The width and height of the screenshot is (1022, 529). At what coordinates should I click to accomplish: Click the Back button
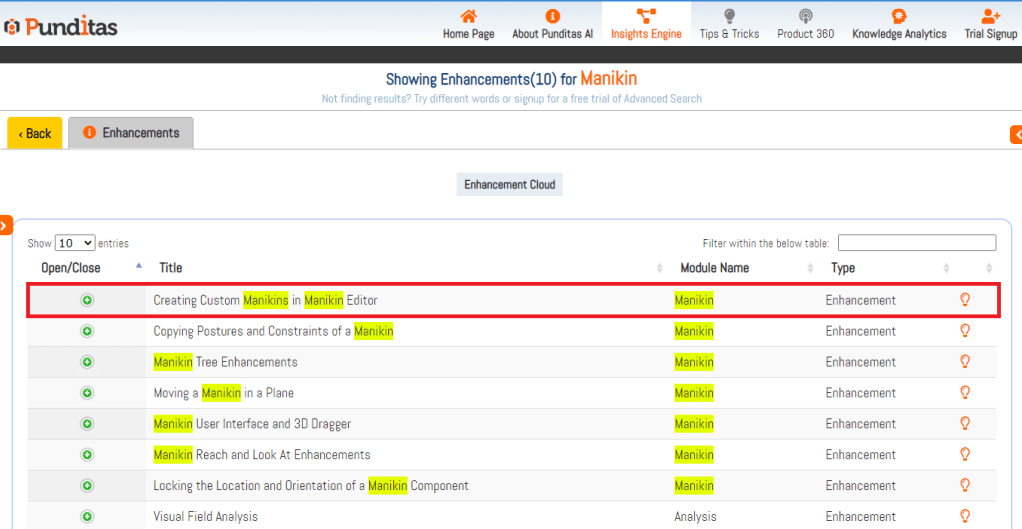click(x=35, y=133)
